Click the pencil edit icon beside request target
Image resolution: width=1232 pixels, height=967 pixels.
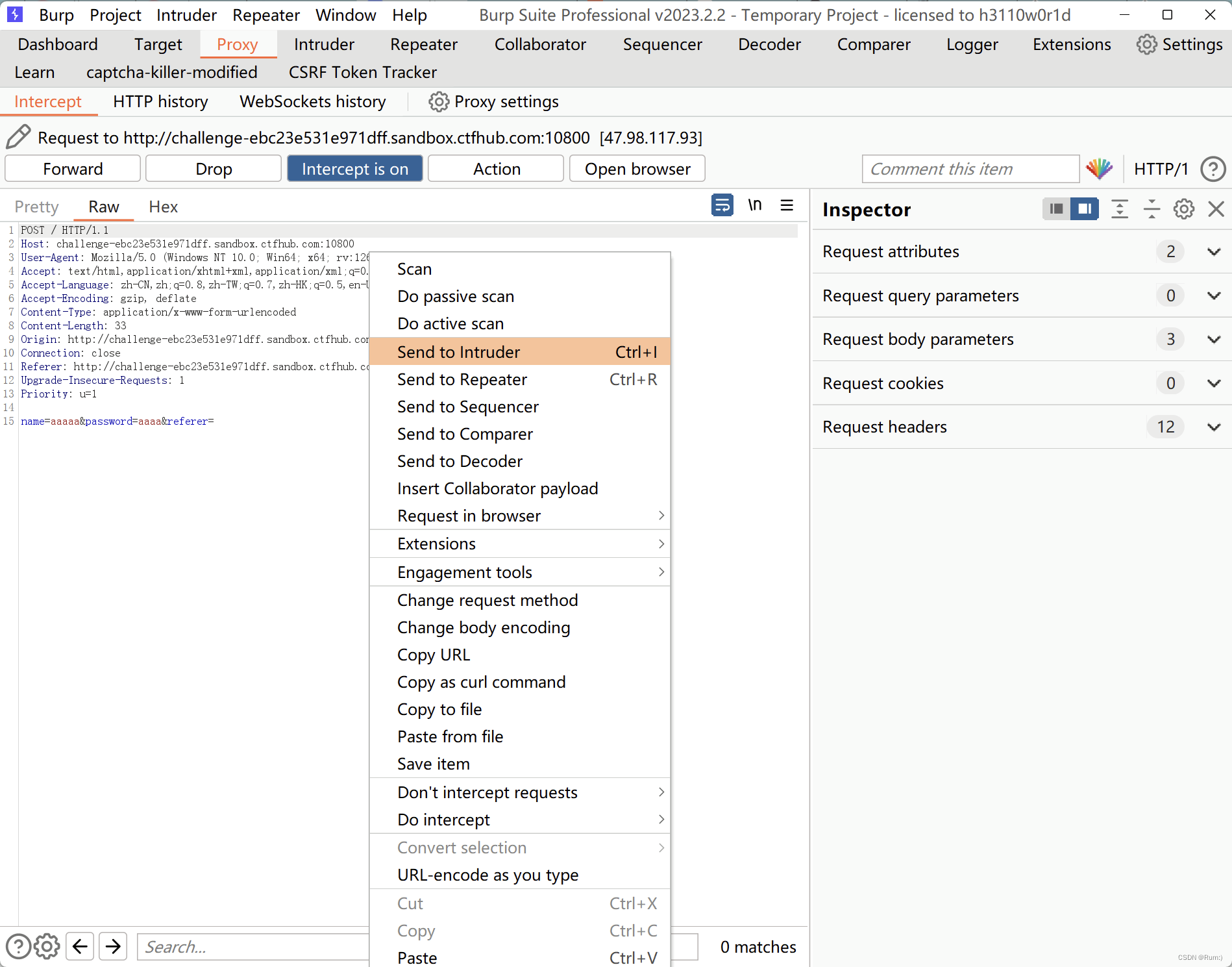18,137
